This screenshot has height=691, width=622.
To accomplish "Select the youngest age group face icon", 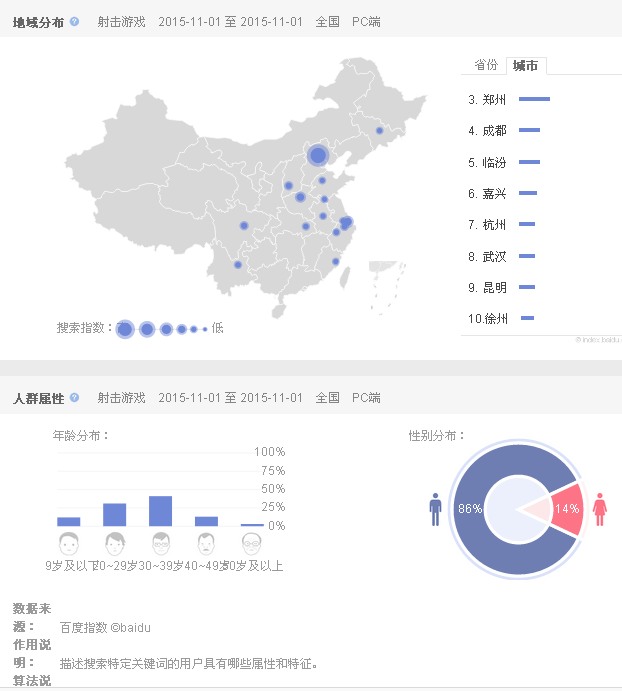I will pyautogui.click(x=68, y=544).
